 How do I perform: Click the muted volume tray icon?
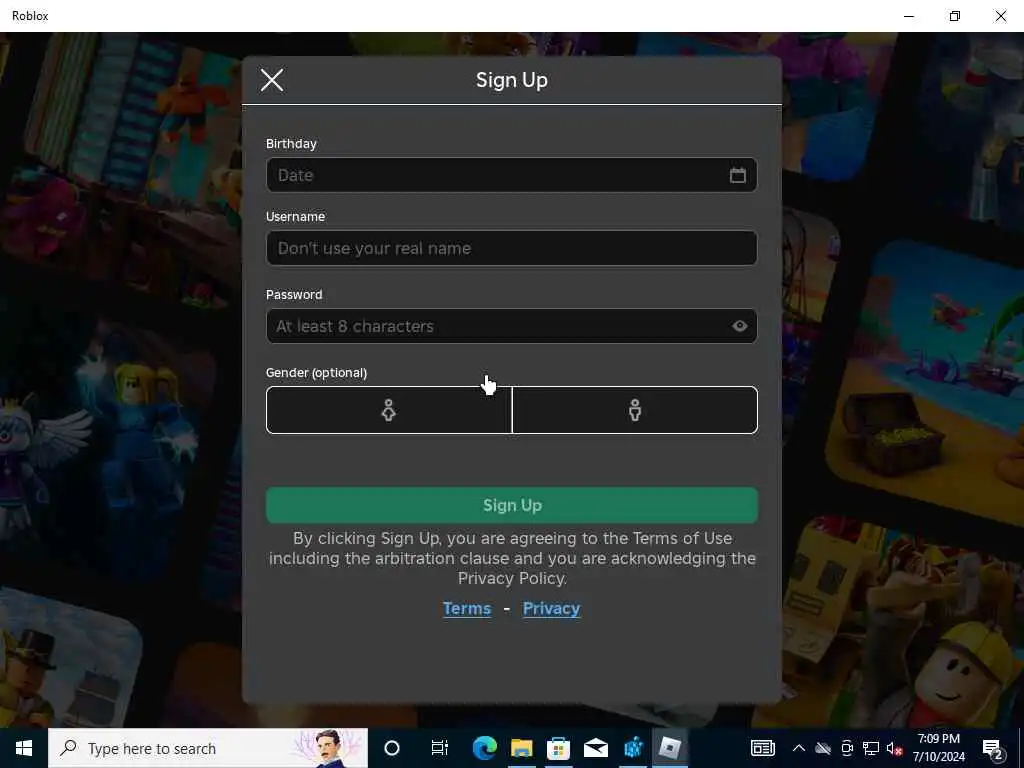(x=895, y=748)
